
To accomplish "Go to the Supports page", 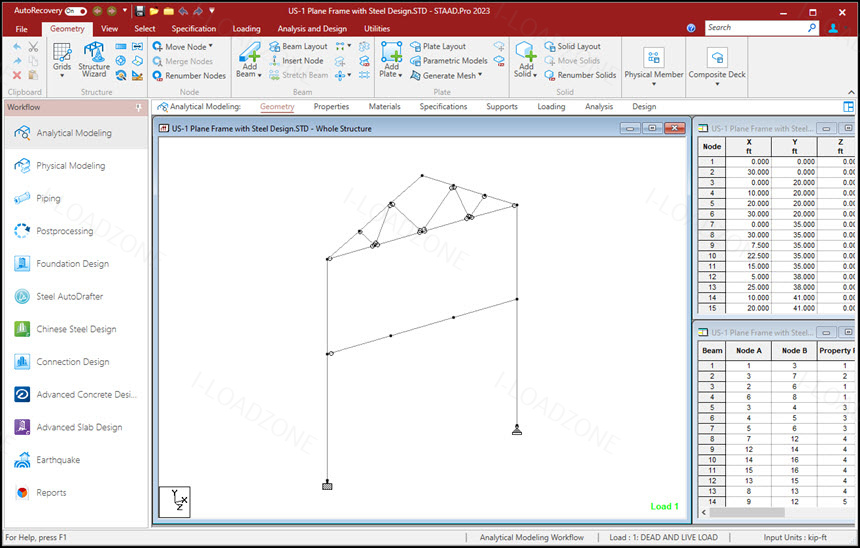I will [x=502, y=107].
